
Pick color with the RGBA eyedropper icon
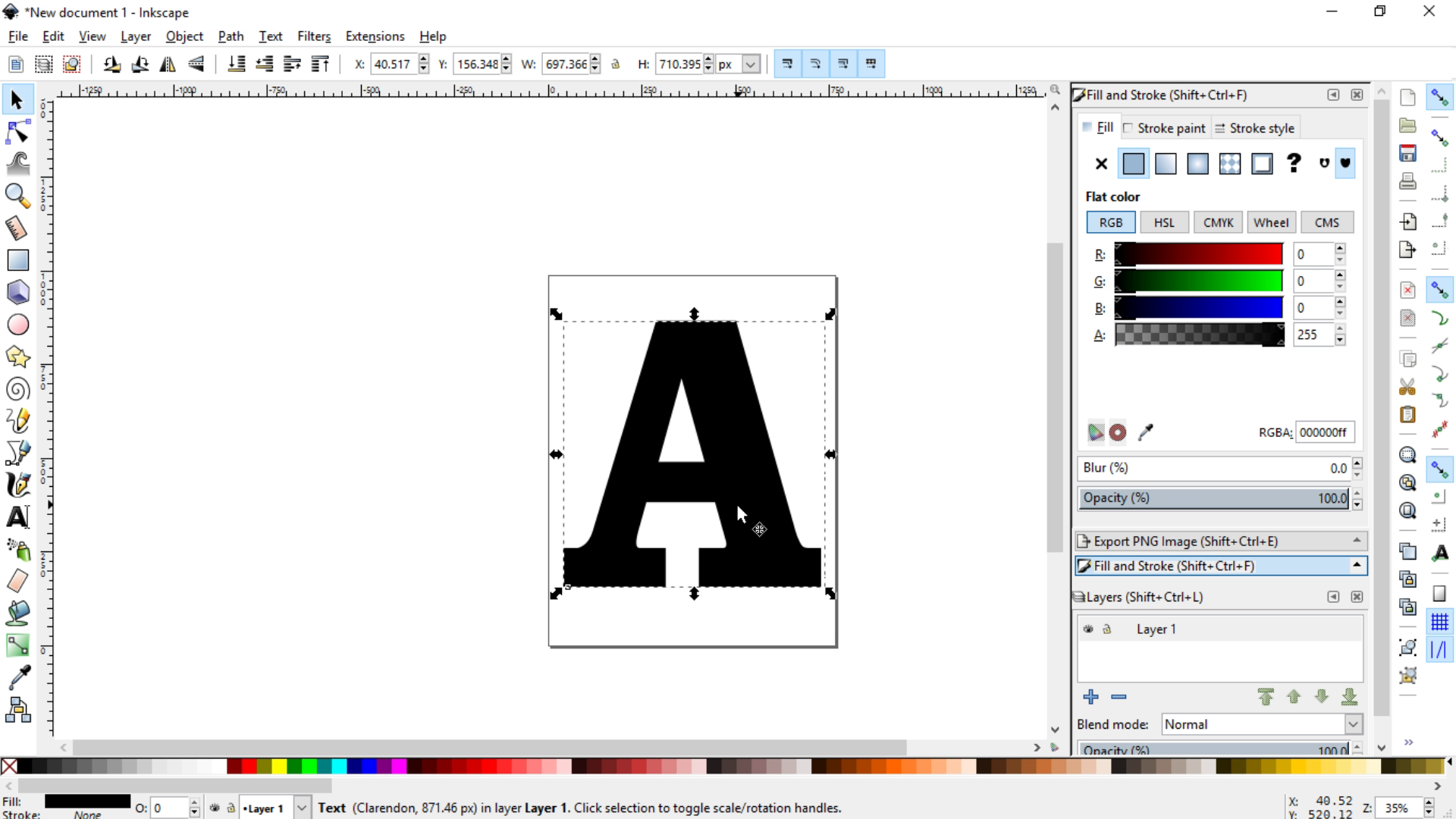tap(1146, 432)
